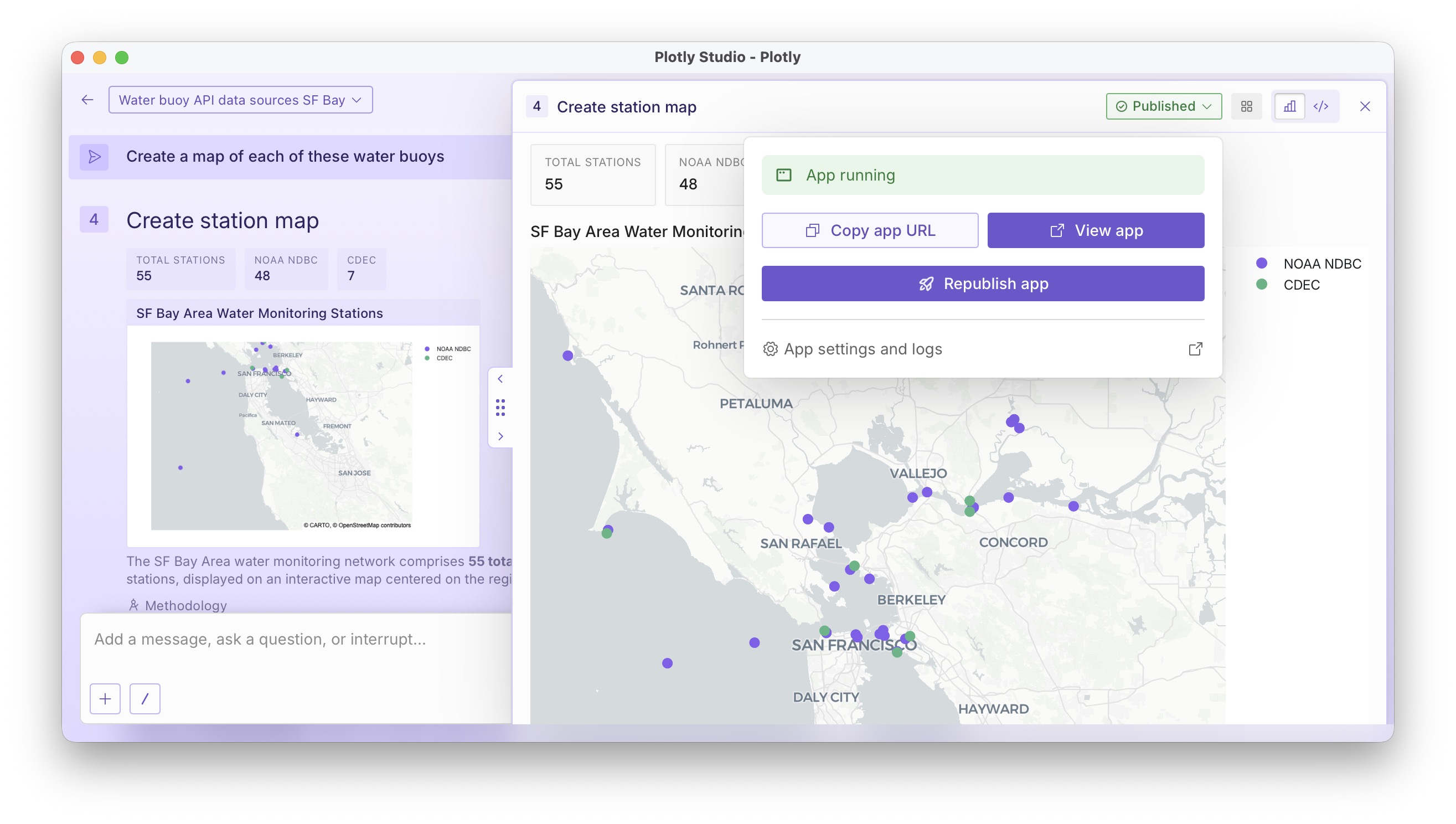The width and height of the screenshot is (1456, 824).
Task: Open App settings and logs
Action: coord(983,349)
